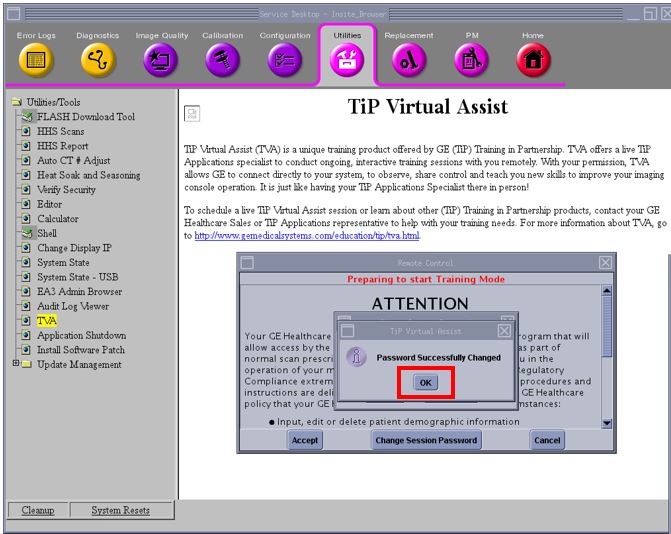Image resolution: width=671 pixels, height=534 pixels.
Task: Select the PM maintenance icon
Action: 471,61
